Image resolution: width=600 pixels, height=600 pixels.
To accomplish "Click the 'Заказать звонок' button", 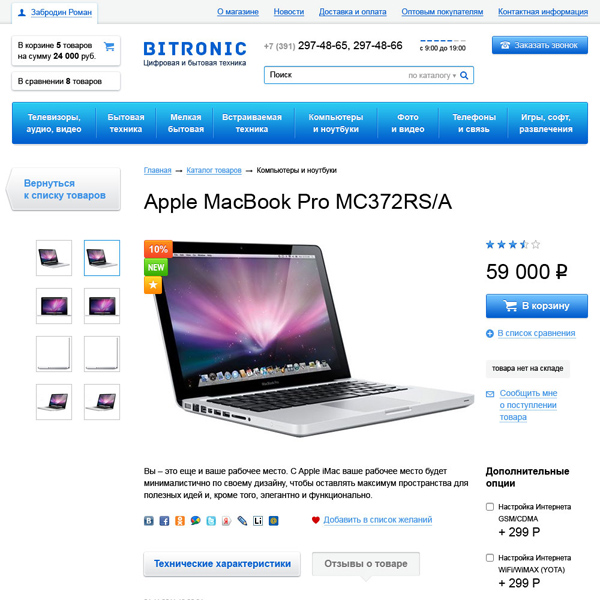I will 540,45.
